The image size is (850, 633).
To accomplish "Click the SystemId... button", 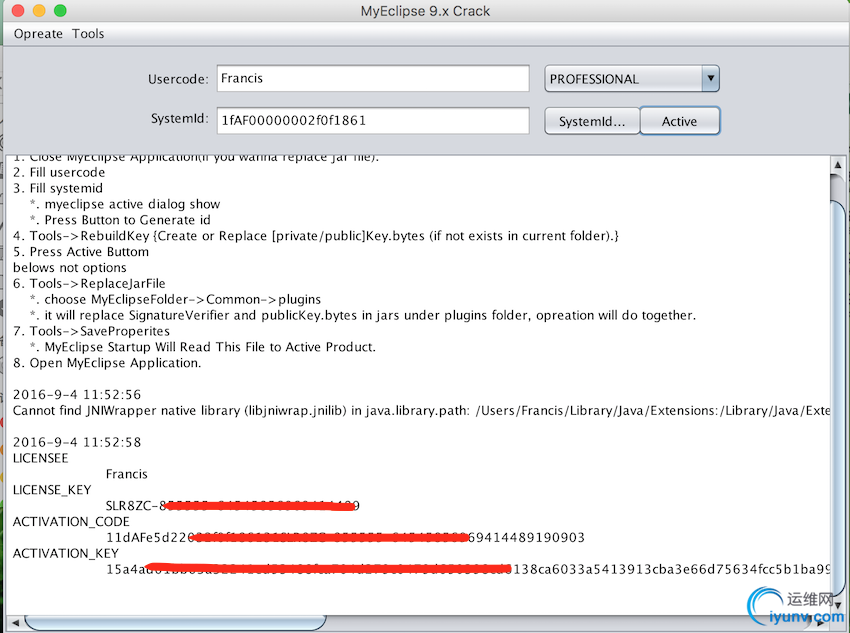I will [592, 121].
